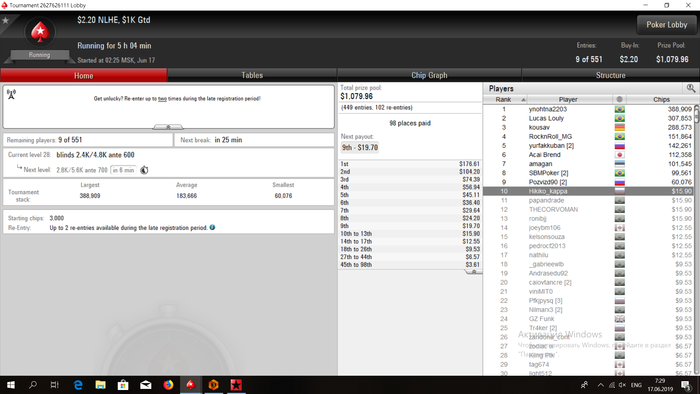Select player row GZ Funk
700x394 pixels.
click(x=588, y=319)
